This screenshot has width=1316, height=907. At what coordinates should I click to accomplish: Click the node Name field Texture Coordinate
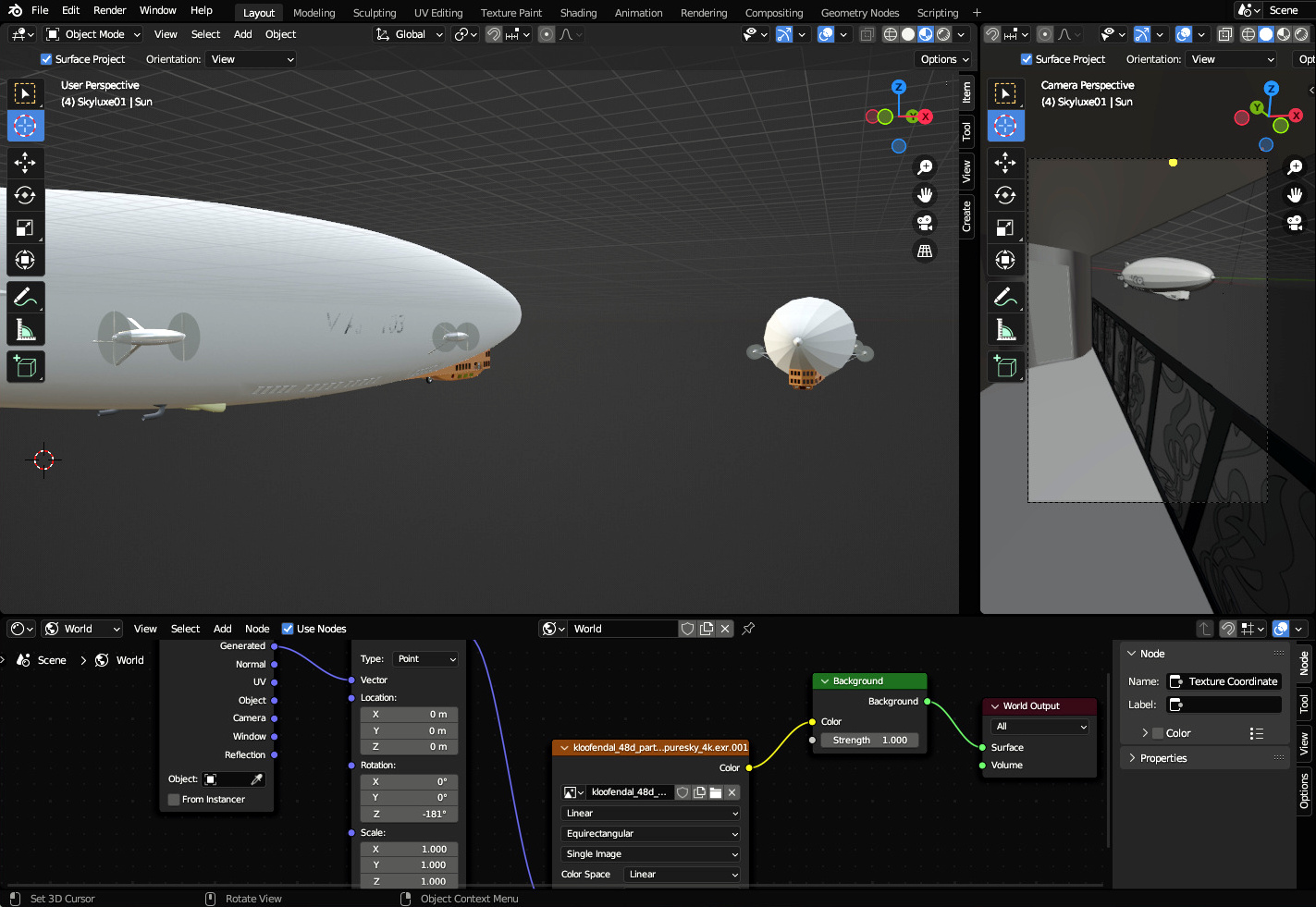1224,681
